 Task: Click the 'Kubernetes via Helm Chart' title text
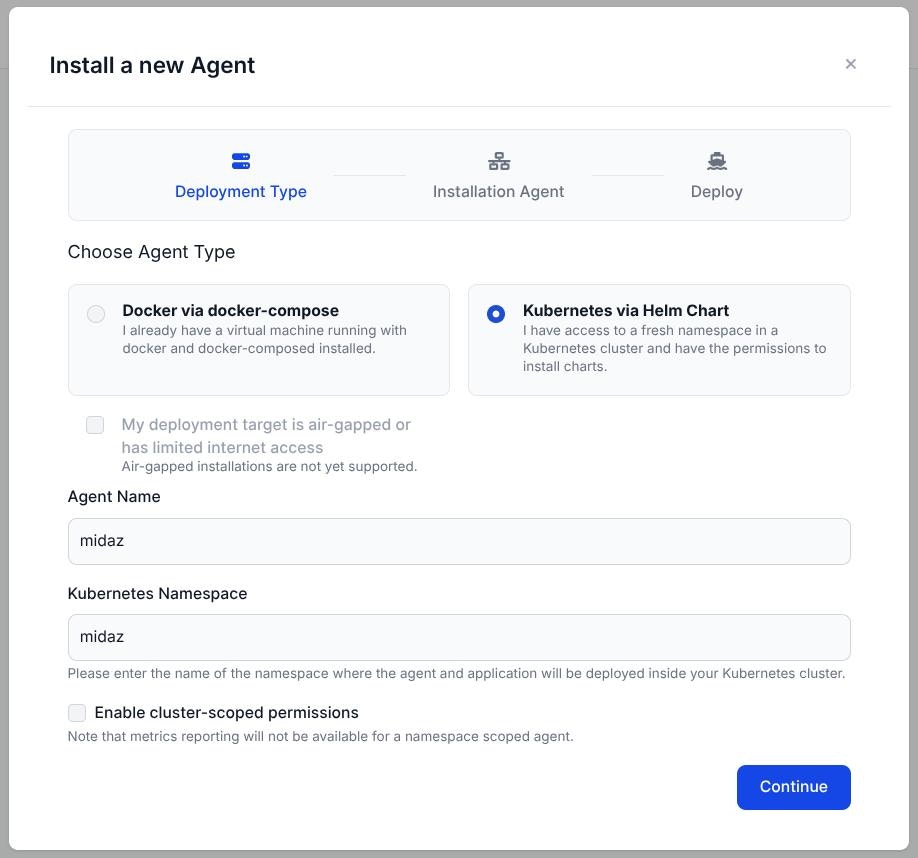click(x=626, y=310)
